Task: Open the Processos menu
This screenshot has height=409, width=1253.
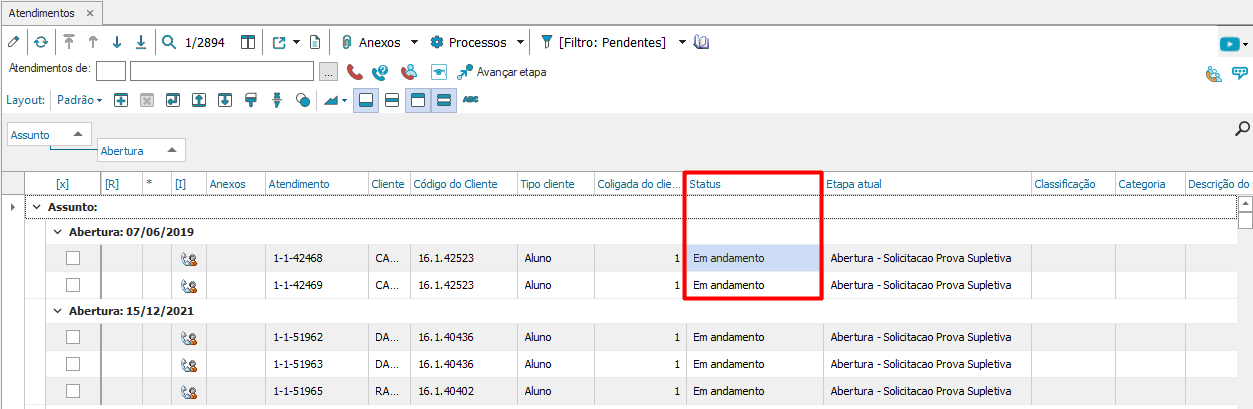Action: pos(477,42)
